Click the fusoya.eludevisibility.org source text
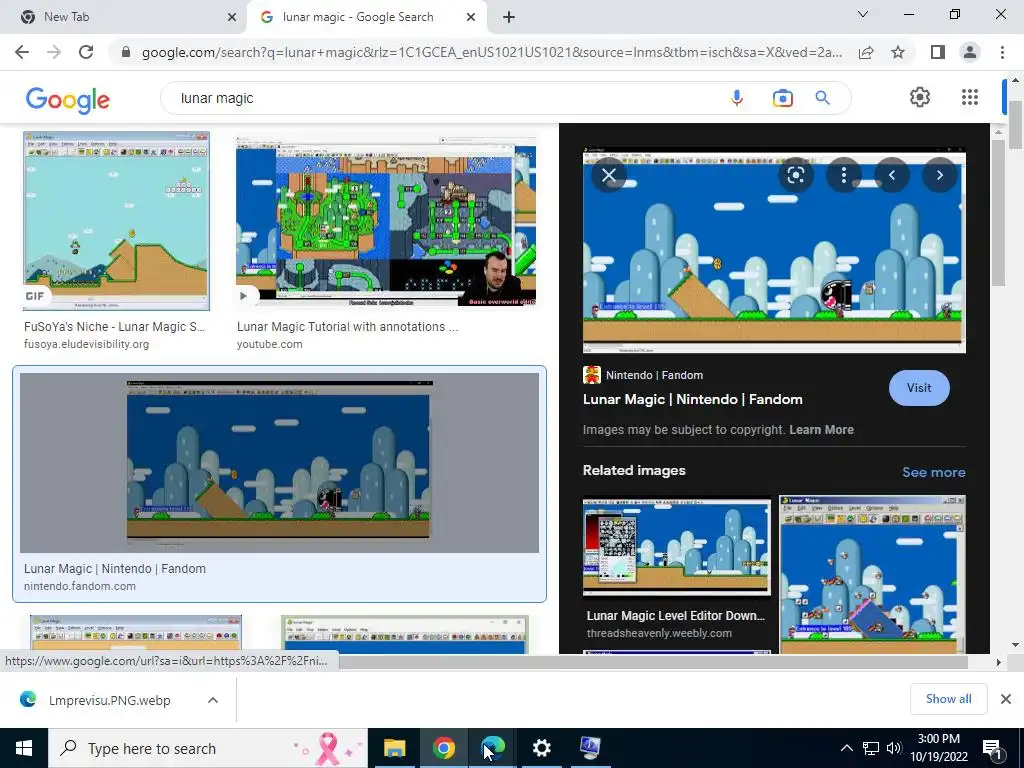 coord(86,344)
